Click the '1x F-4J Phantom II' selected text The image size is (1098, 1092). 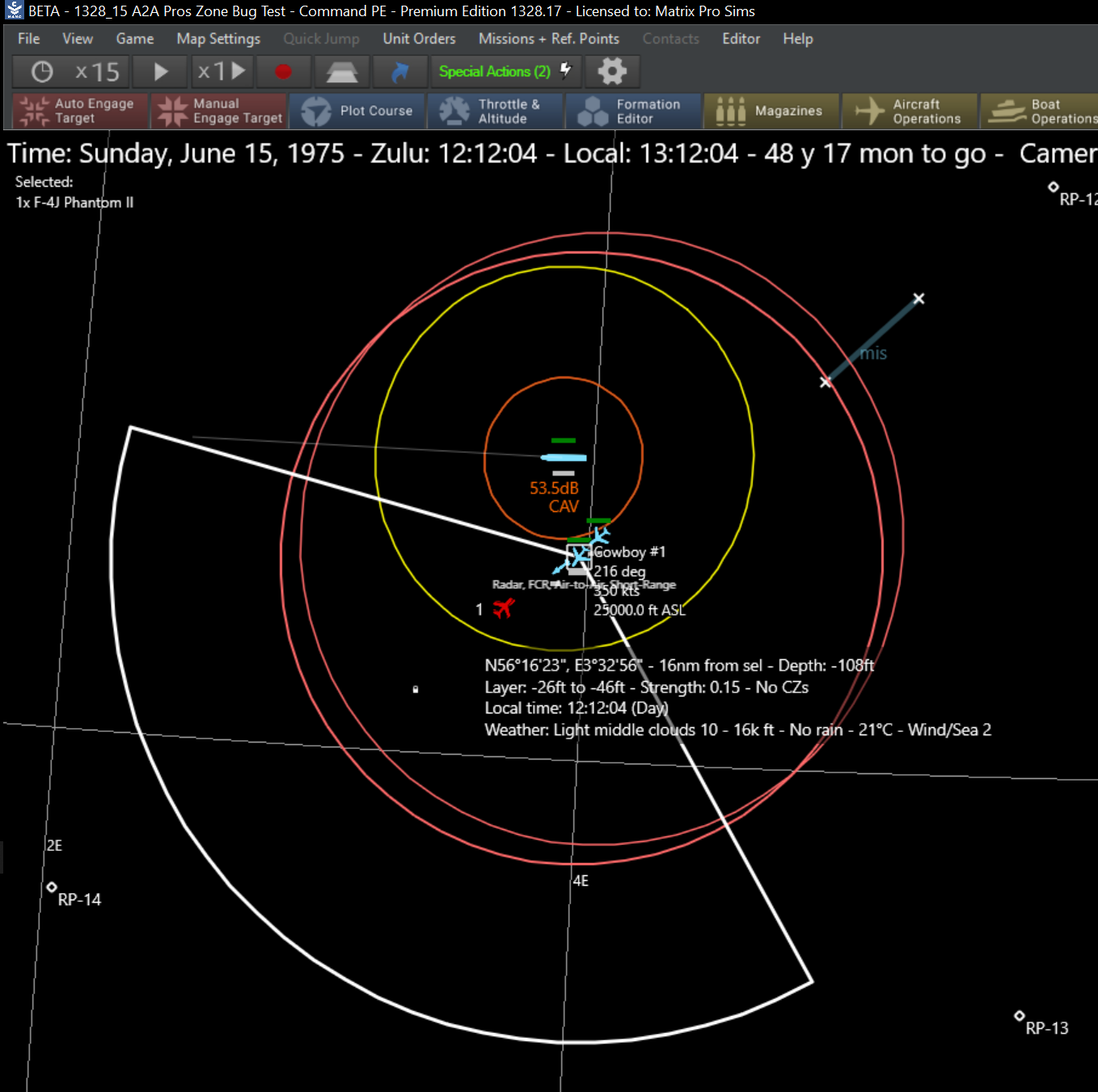(x=74, y=202)
